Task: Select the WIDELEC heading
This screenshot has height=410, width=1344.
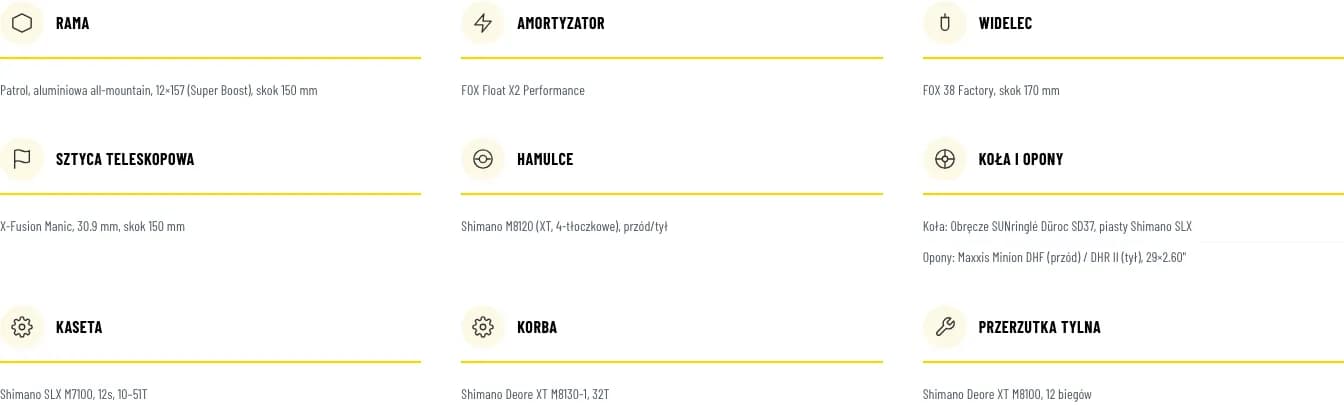Action: tap(1005, 23)
